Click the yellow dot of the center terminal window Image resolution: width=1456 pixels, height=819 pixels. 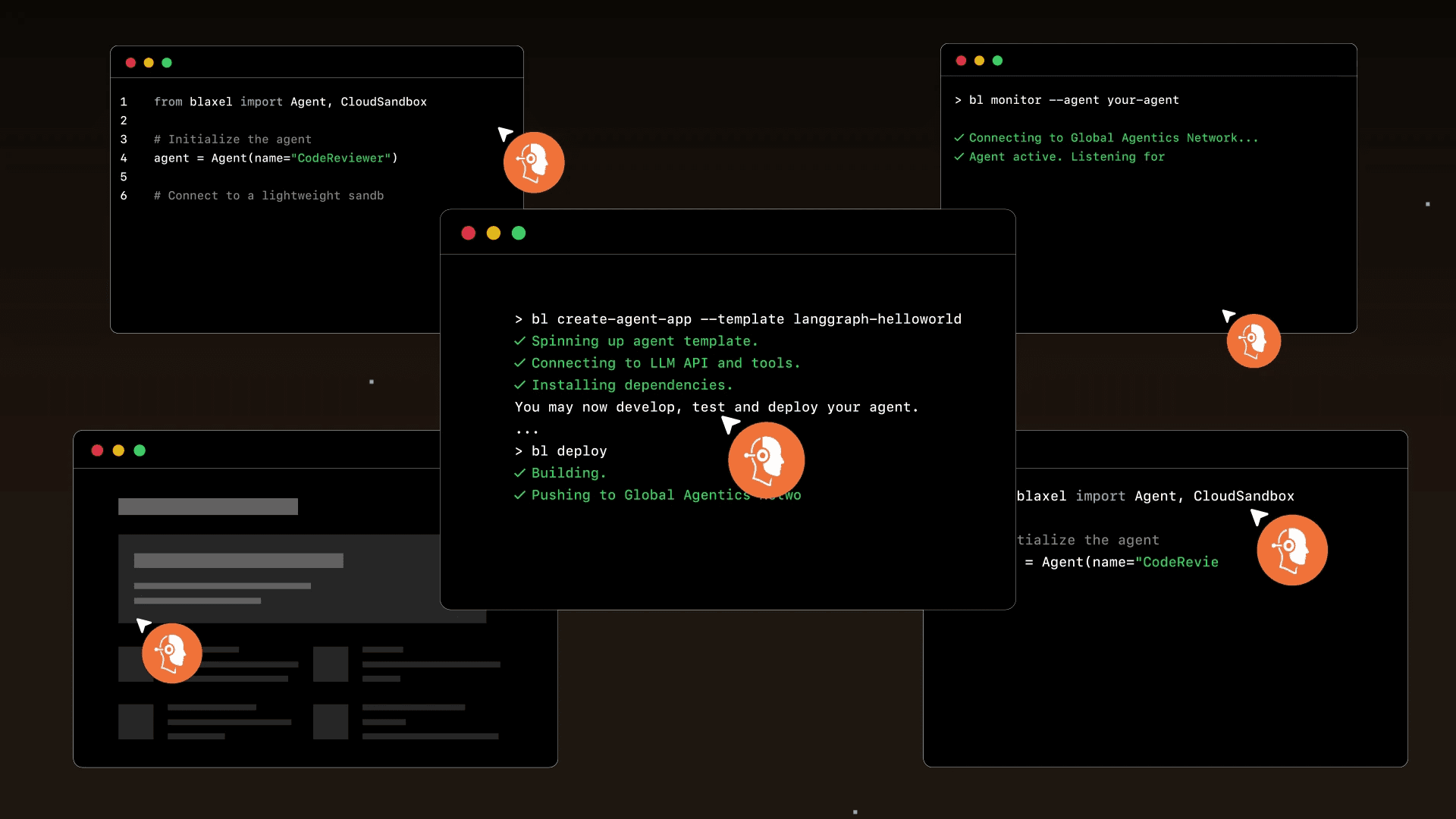pos(493,233)
